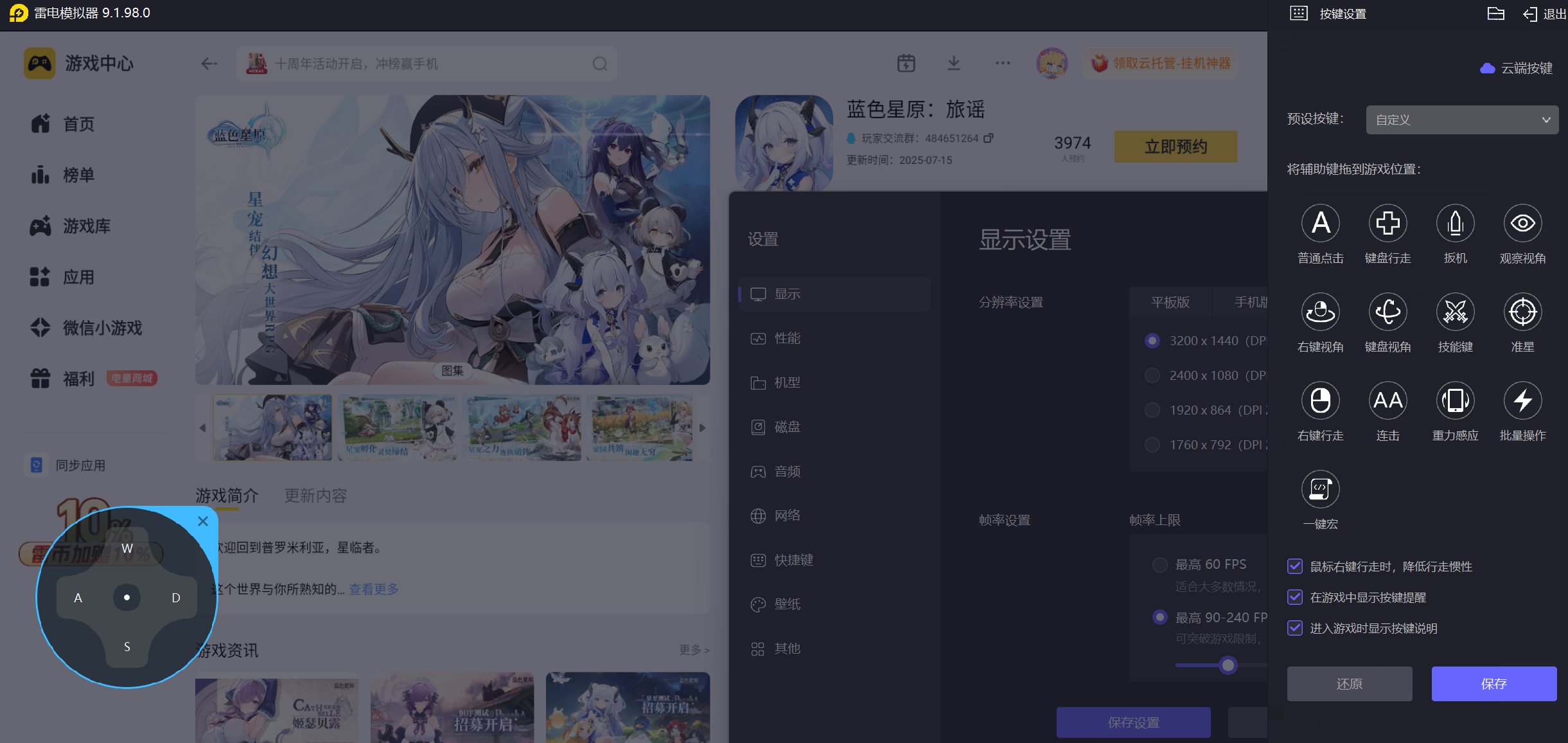
Task: Click the 保存 save button
Action: 1493,684
